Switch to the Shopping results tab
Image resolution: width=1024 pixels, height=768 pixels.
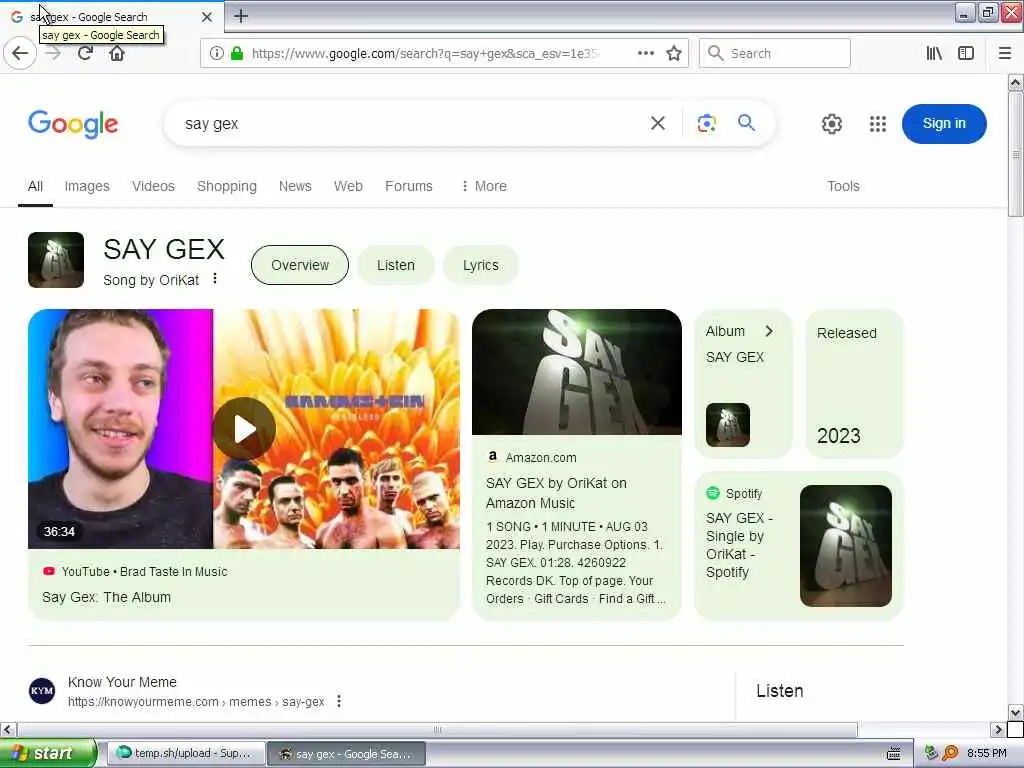[227, 186]
